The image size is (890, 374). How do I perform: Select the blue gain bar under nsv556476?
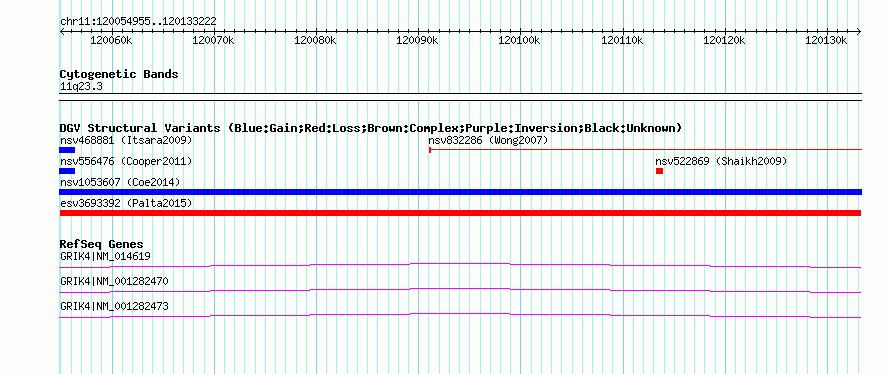point(67,171)
